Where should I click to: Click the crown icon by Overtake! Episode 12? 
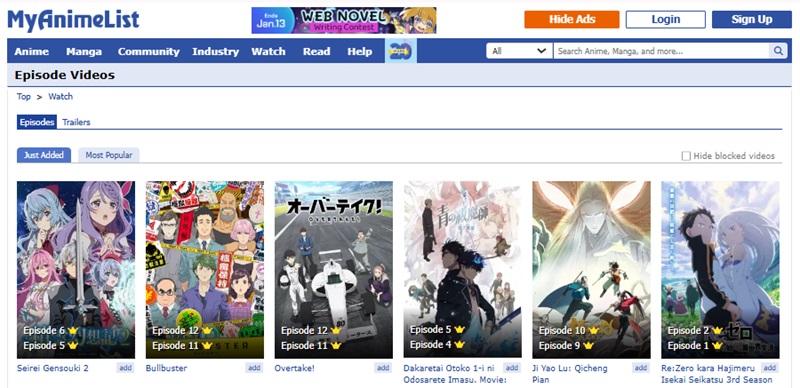coord(335,331)
